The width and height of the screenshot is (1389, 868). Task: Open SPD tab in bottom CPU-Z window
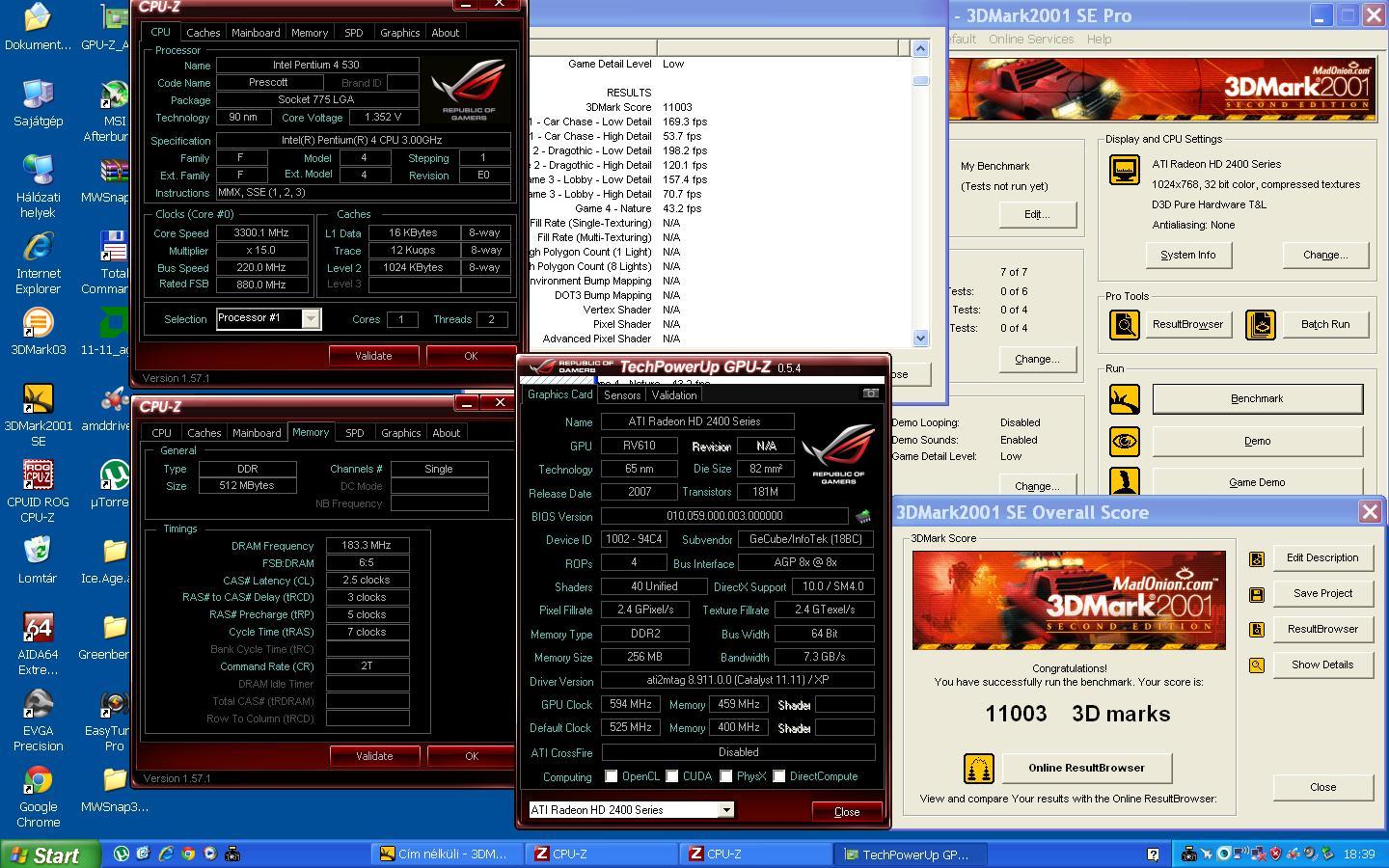click(x=355, y=433)
